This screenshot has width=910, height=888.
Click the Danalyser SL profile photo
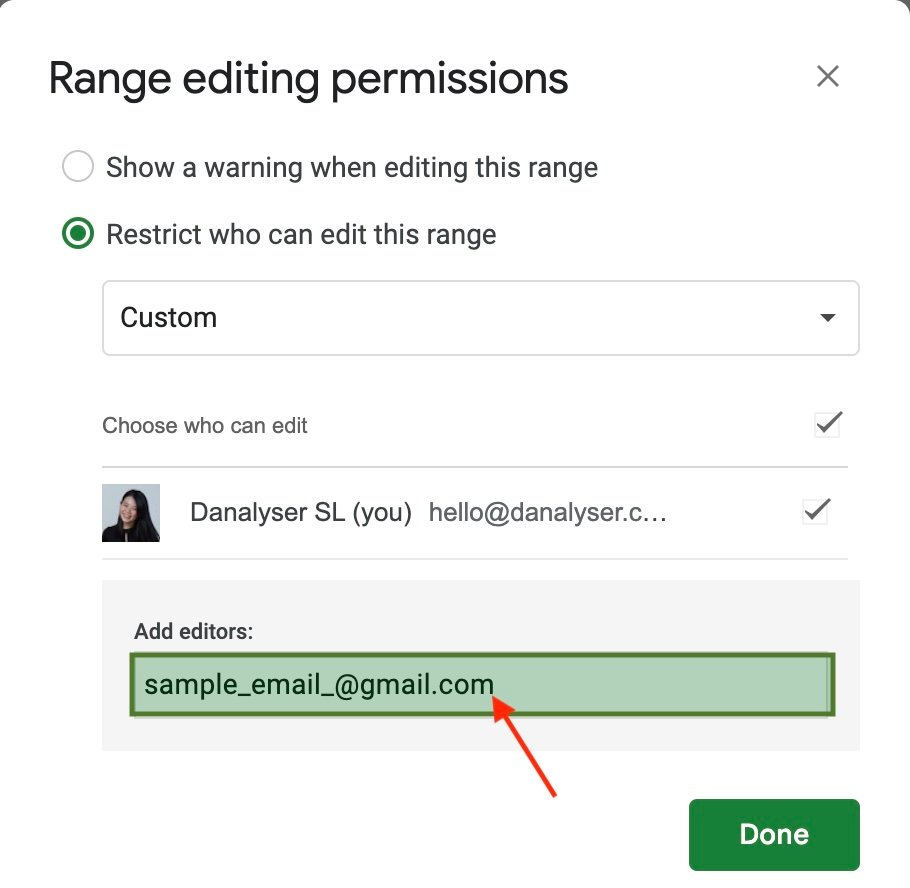point(131,513)
